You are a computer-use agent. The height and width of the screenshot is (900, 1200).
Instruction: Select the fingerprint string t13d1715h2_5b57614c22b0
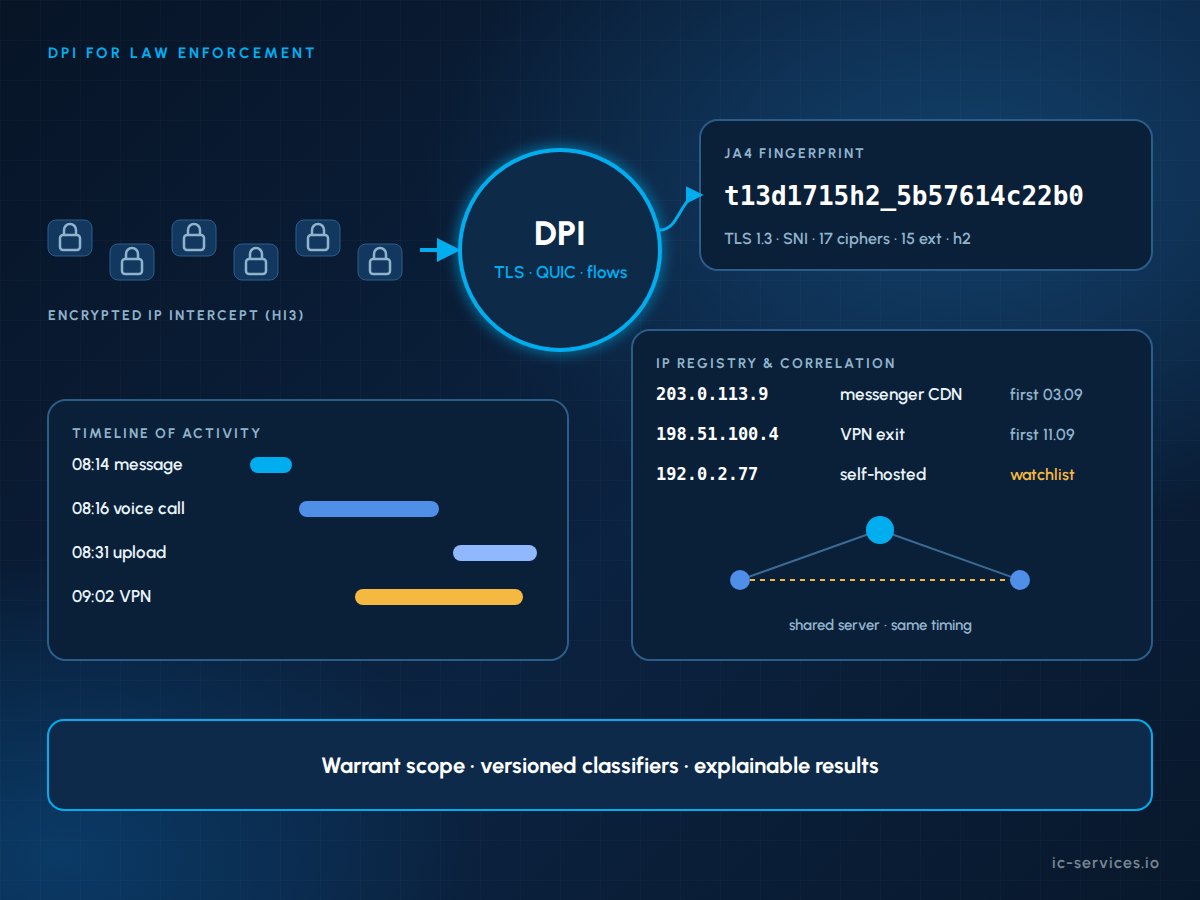[904, 196]
